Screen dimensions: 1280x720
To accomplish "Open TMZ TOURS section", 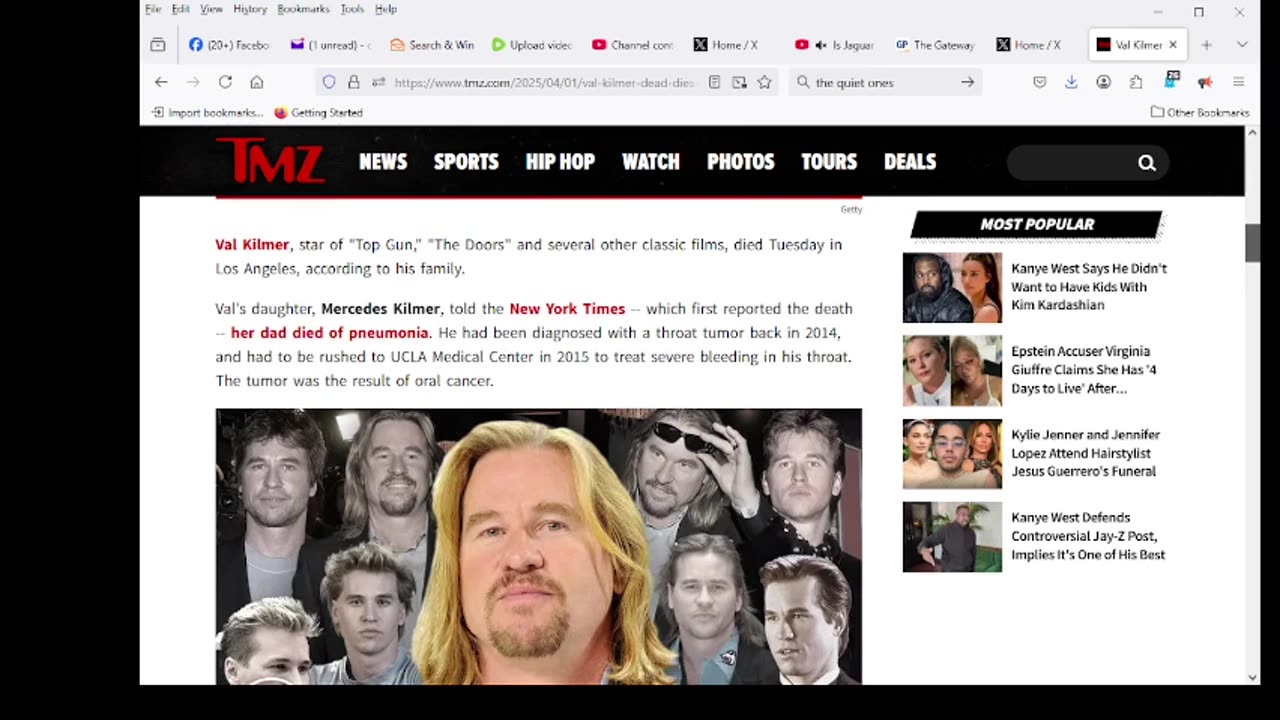I will pos(829,162).
